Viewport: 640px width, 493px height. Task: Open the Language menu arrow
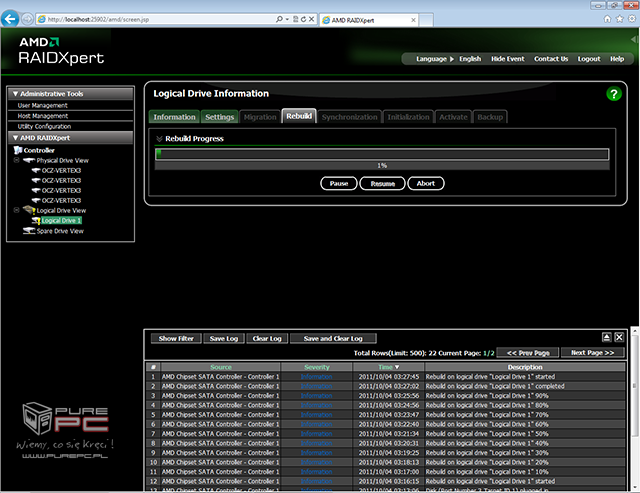(x=452, y=59)
